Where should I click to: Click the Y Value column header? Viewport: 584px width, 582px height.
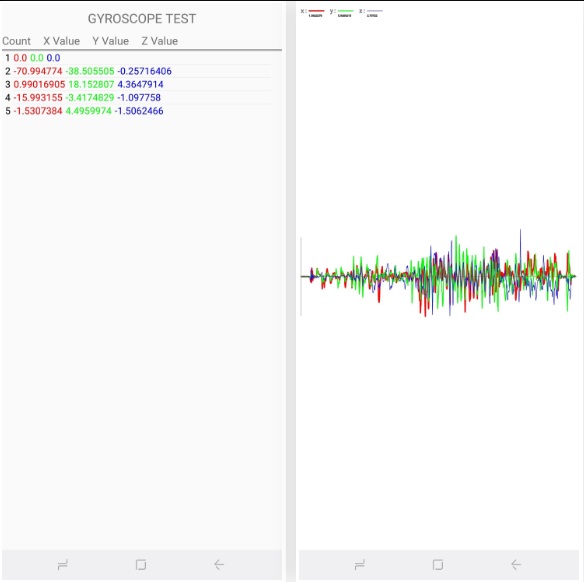[x=111, y=41]
